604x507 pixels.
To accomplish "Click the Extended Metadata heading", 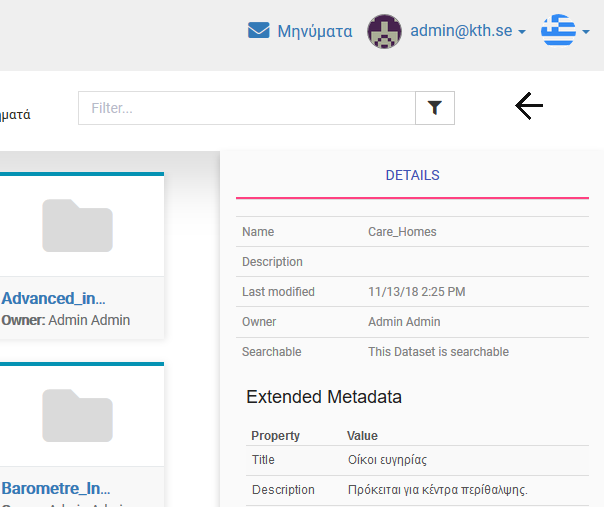I will 324,397.
